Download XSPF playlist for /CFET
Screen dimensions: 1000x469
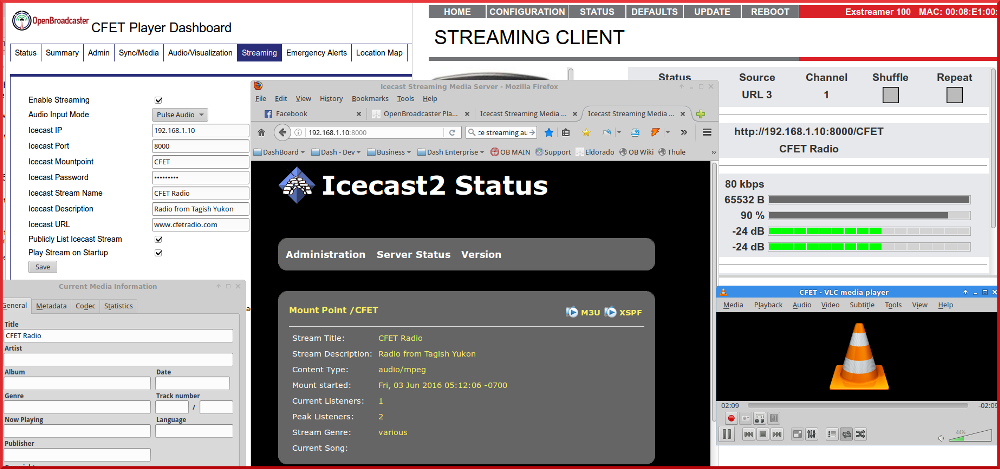point(623,313)
